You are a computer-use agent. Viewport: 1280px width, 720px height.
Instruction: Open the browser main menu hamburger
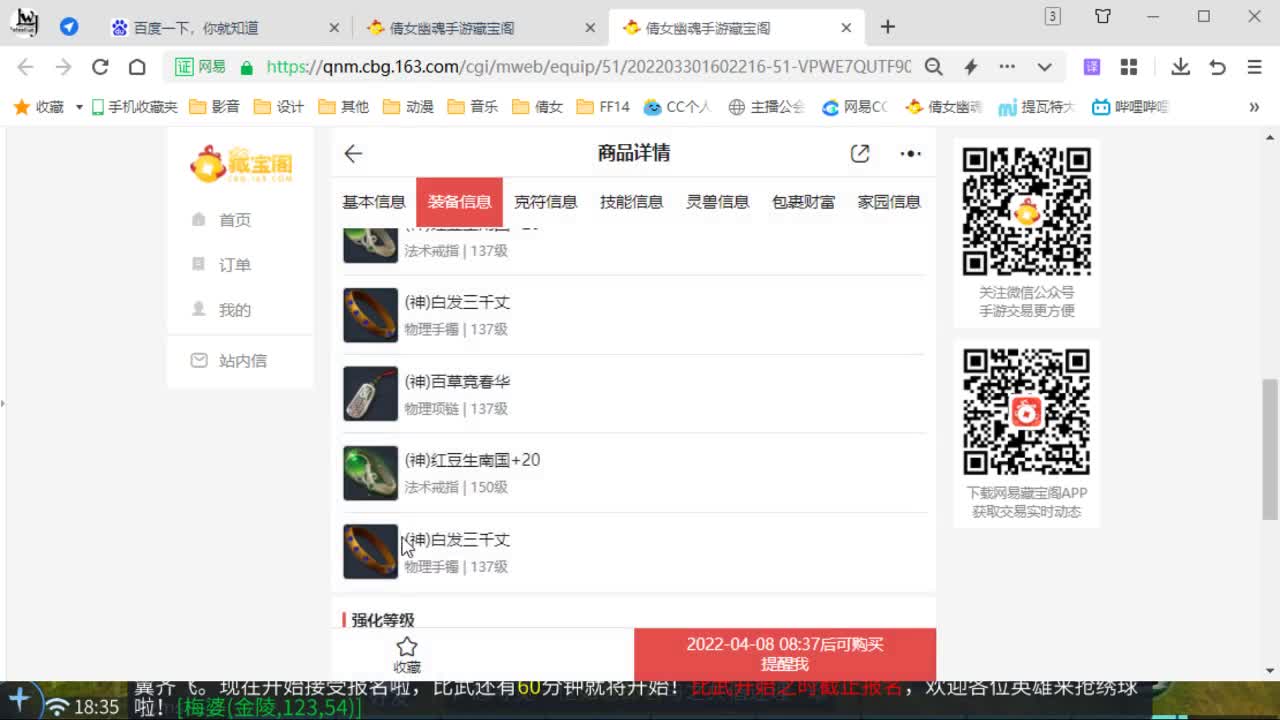(1254, 67)
